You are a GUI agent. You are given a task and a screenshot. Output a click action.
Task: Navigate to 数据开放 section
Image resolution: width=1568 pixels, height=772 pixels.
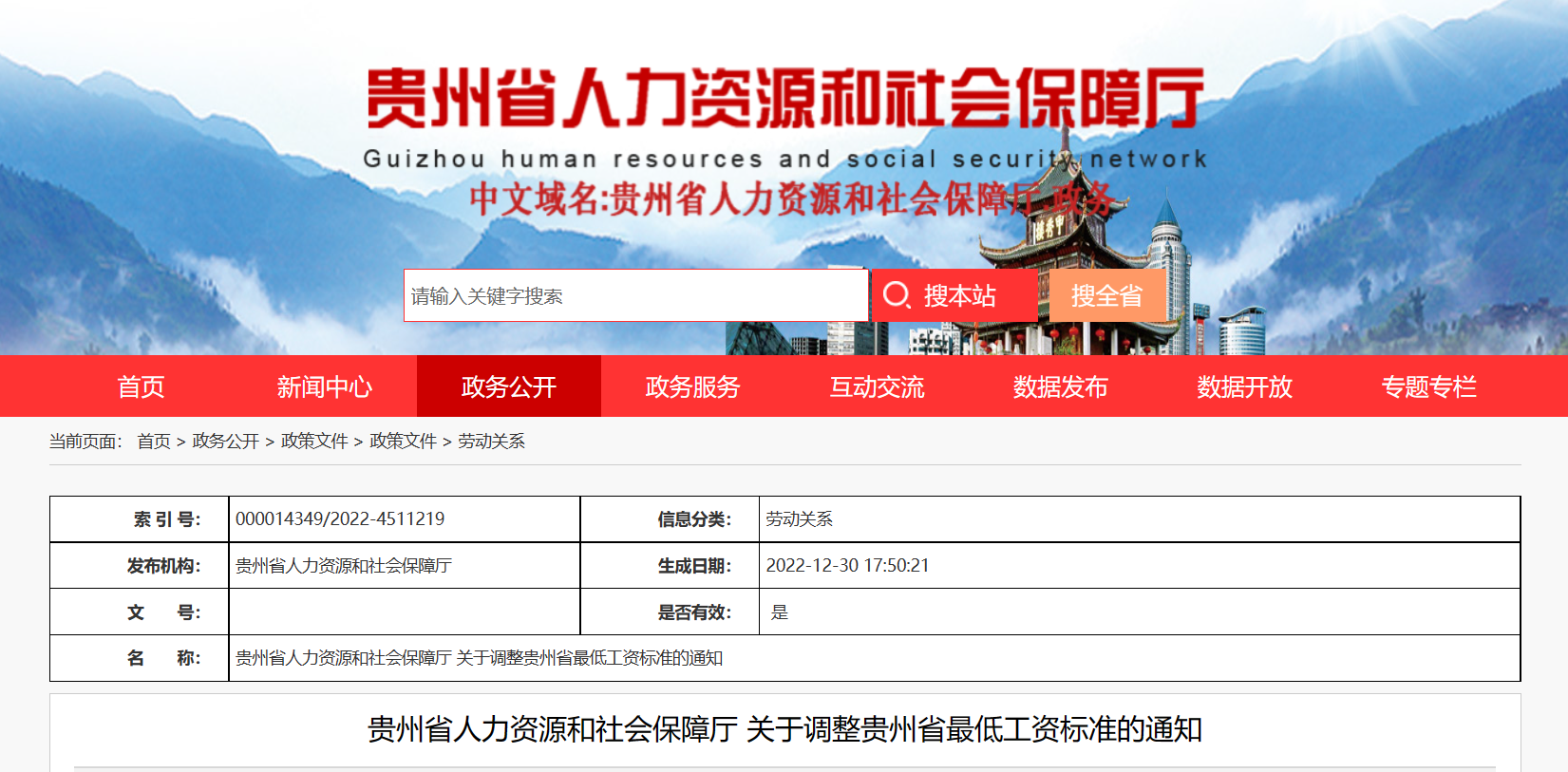[1244, 386]
